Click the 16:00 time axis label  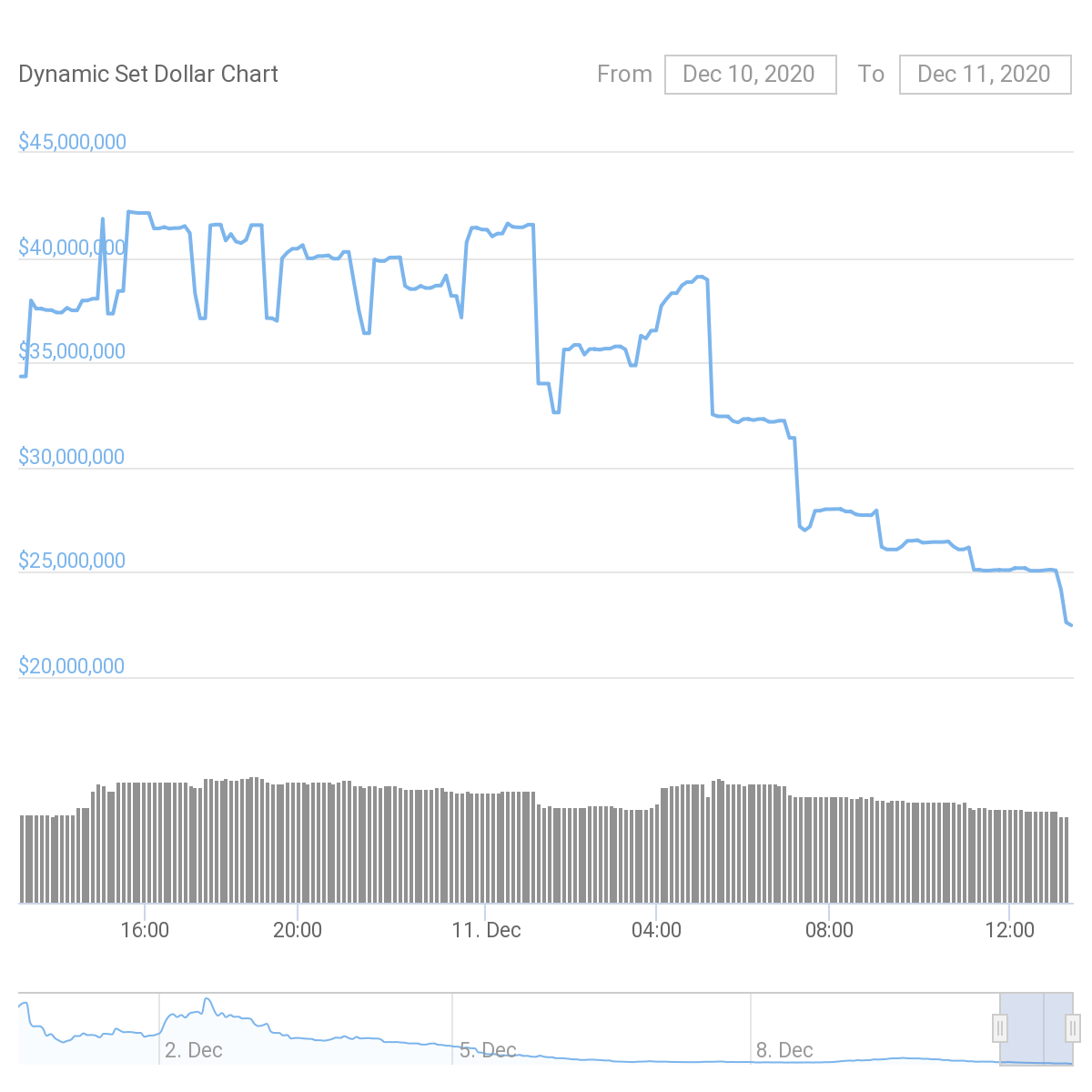pos(144,930)
